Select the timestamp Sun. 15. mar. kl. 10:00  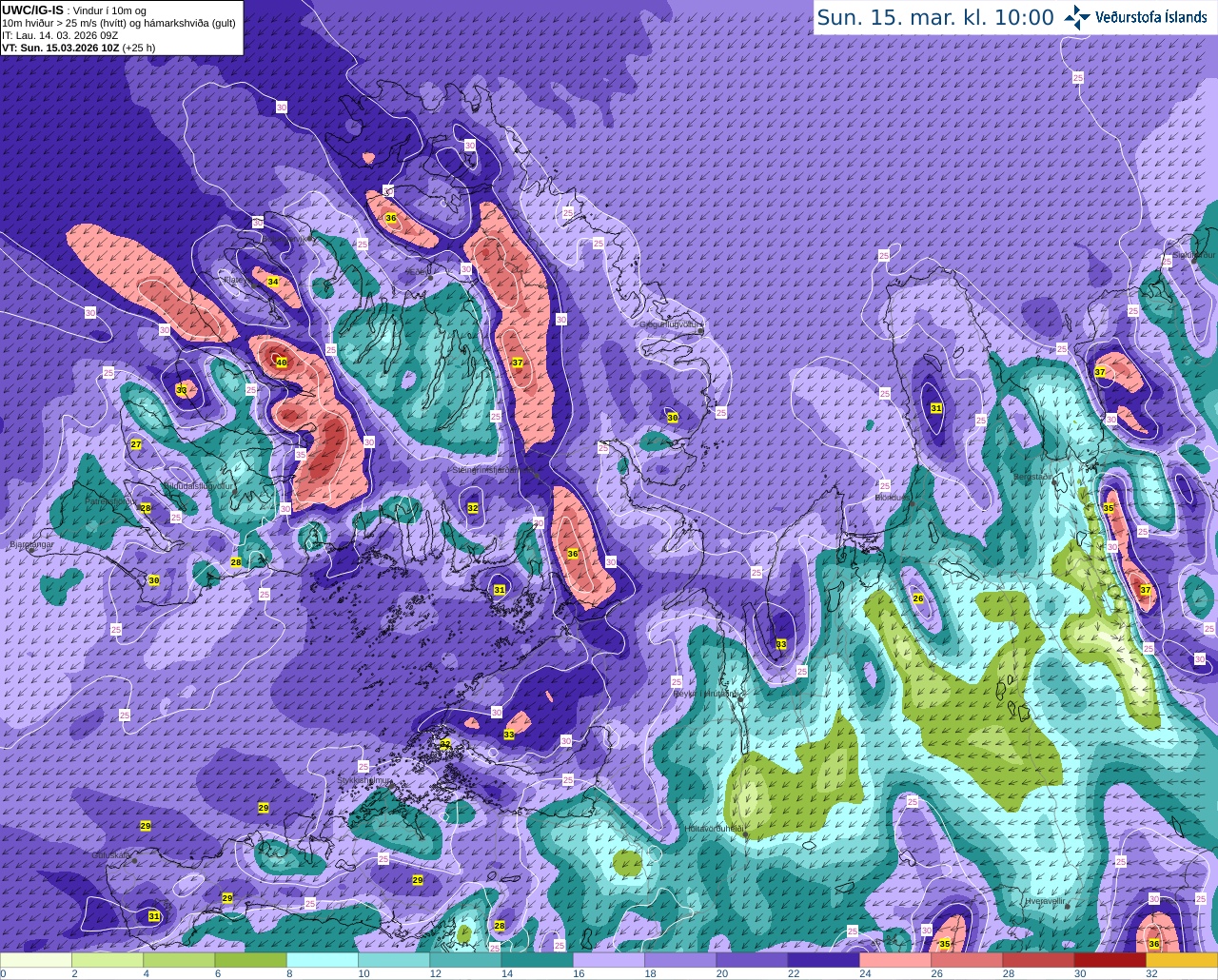935,17
